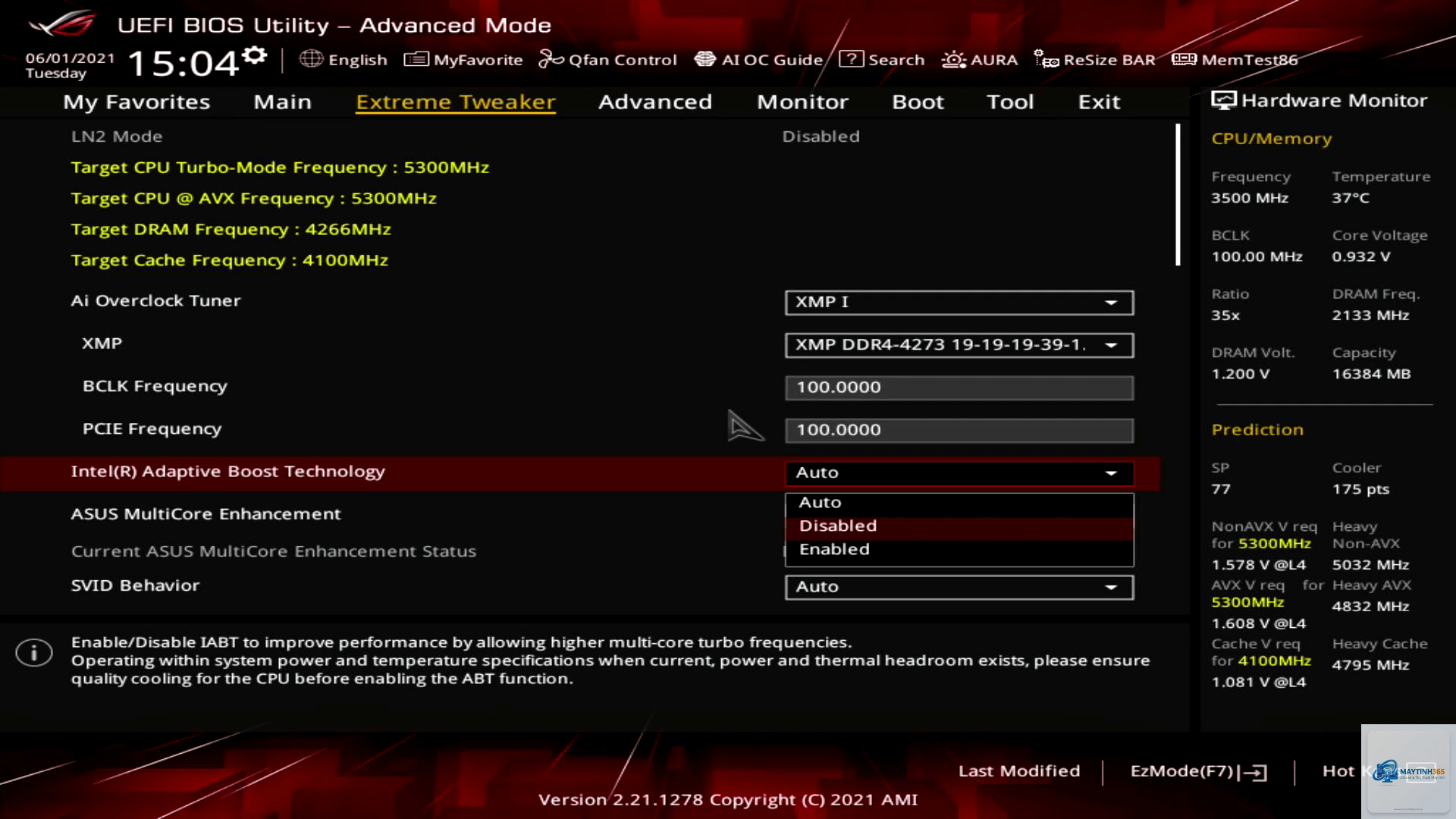This screenshot has height=819, width=1456.
Task: Switch to My Favorites tab
Action: (x=136, y=102)
